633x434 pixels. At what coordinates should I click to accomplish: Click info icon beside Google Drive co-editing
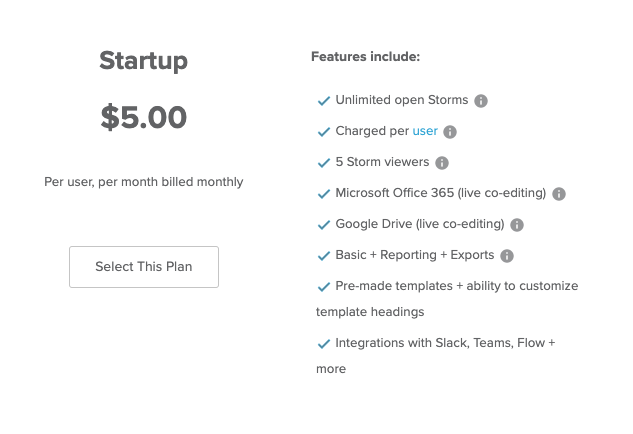point(517,225)
